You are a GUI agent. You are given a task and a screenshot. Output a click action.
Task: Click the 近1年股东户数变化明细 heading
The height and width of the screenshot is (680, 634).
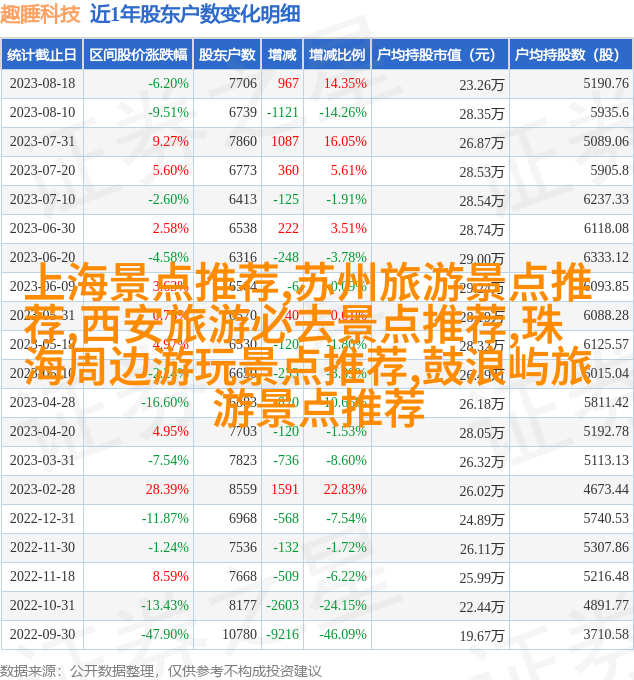tap(195, 13)
